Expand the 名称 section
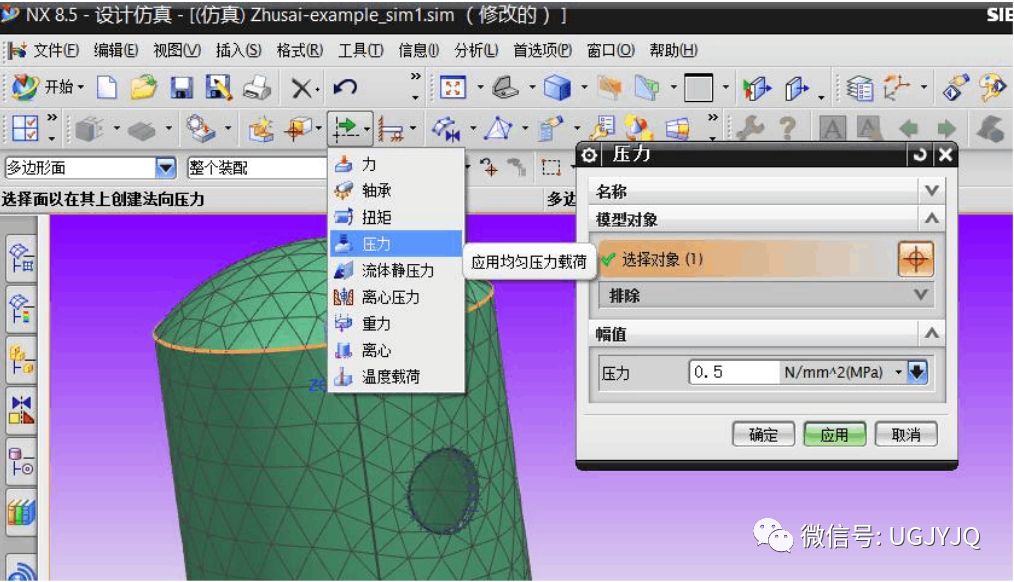 (931, 191)
